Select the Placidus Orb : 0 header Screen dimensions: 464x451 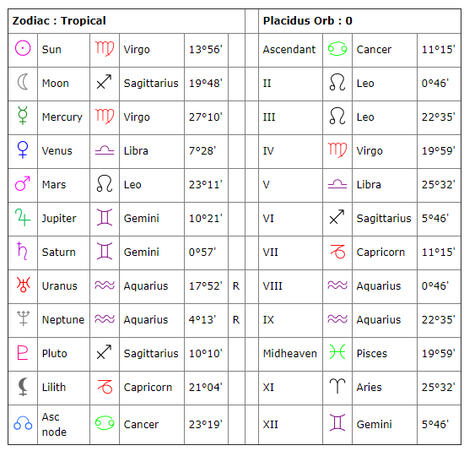[307, 21]
